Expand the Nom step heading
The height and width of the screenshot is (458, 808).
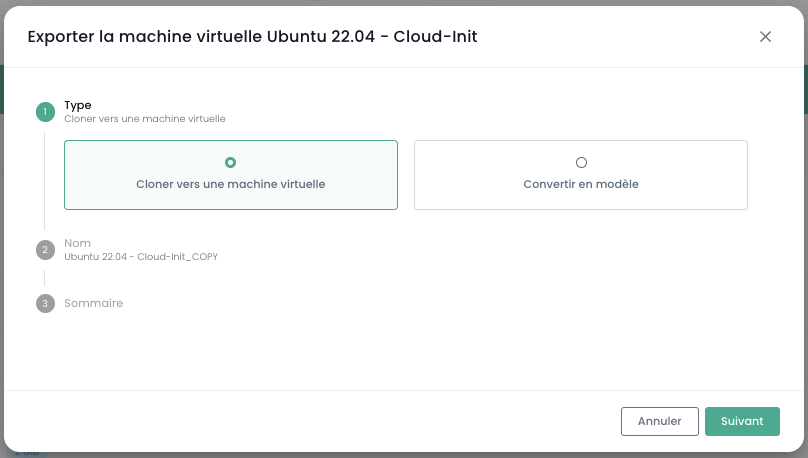pos(77,243)
